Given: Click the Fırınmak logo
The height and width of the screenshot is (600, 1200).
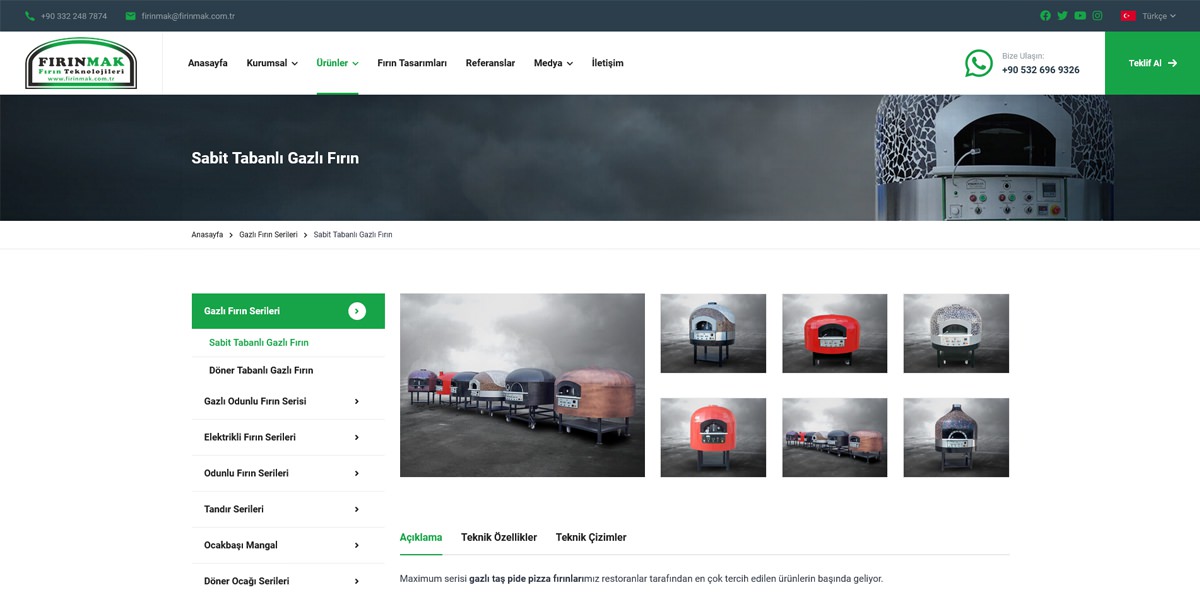Looking at the screenshot, I should tap(81, 63).
